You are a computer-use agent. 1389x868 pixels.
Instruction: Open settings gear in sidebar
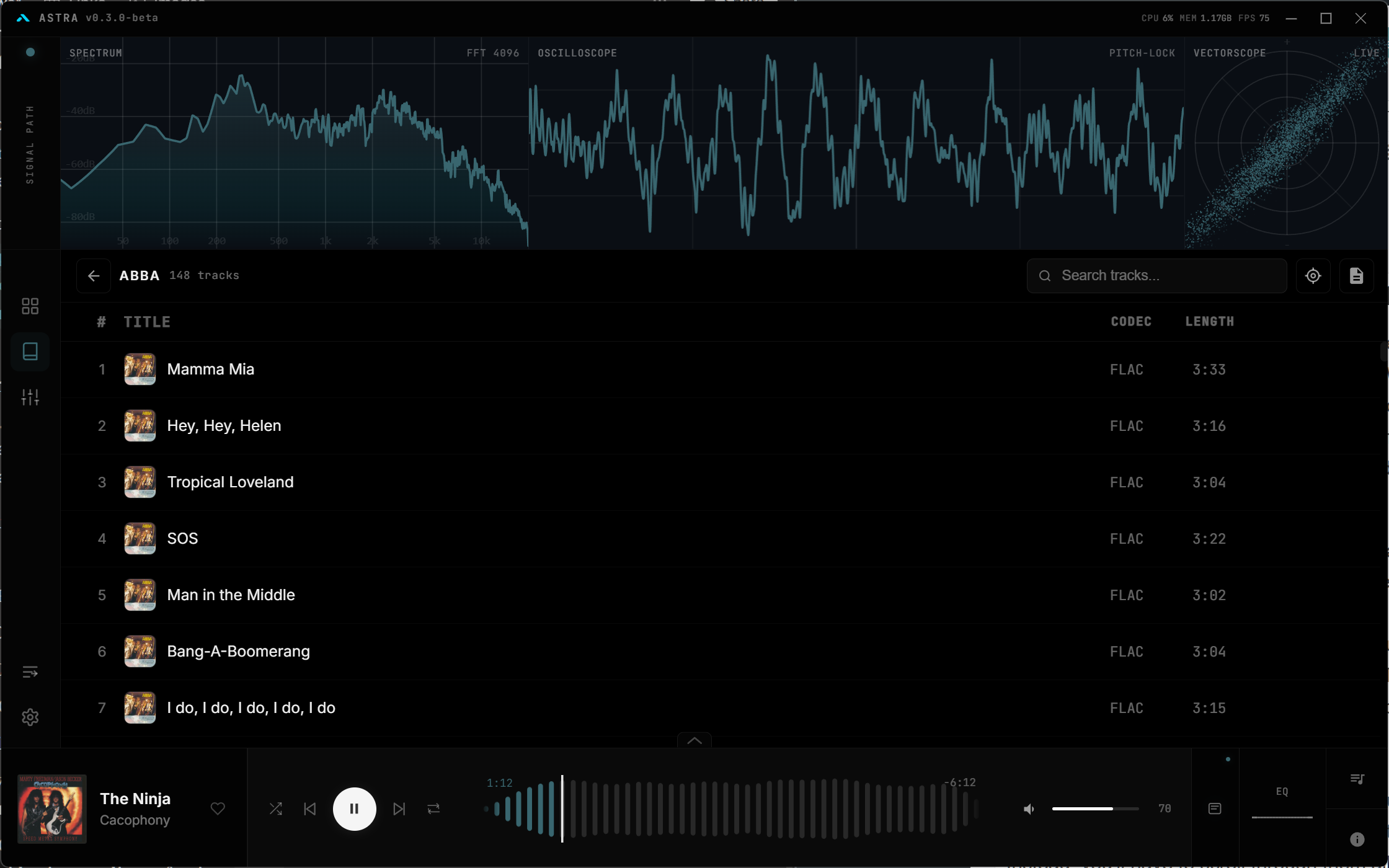(x=30, y=717)
